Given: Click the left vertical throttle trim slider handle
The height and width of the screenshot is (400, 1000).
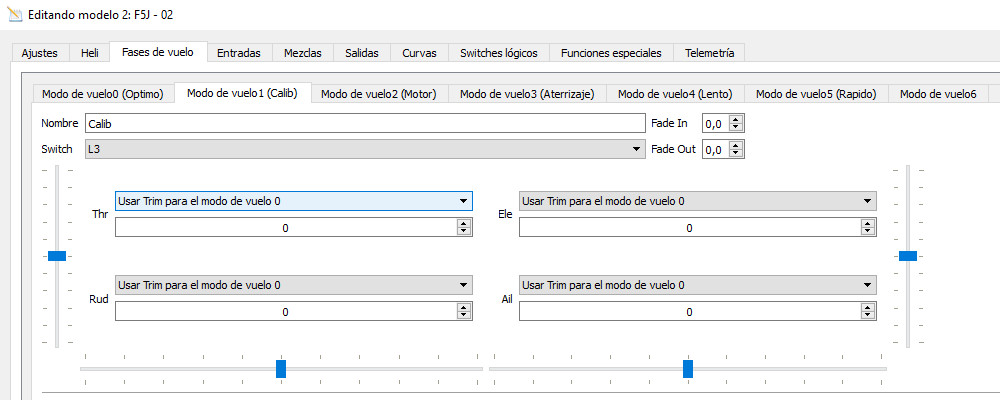Looking at the screenshot, I should tap(57, 256).
